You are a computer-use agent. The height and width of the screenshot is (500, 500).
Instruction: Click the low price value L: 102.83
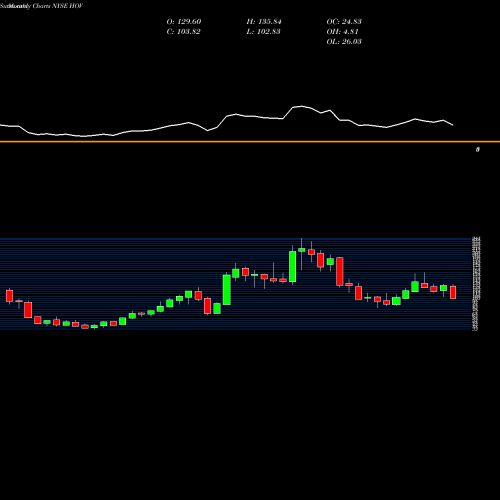click(263, 32)
